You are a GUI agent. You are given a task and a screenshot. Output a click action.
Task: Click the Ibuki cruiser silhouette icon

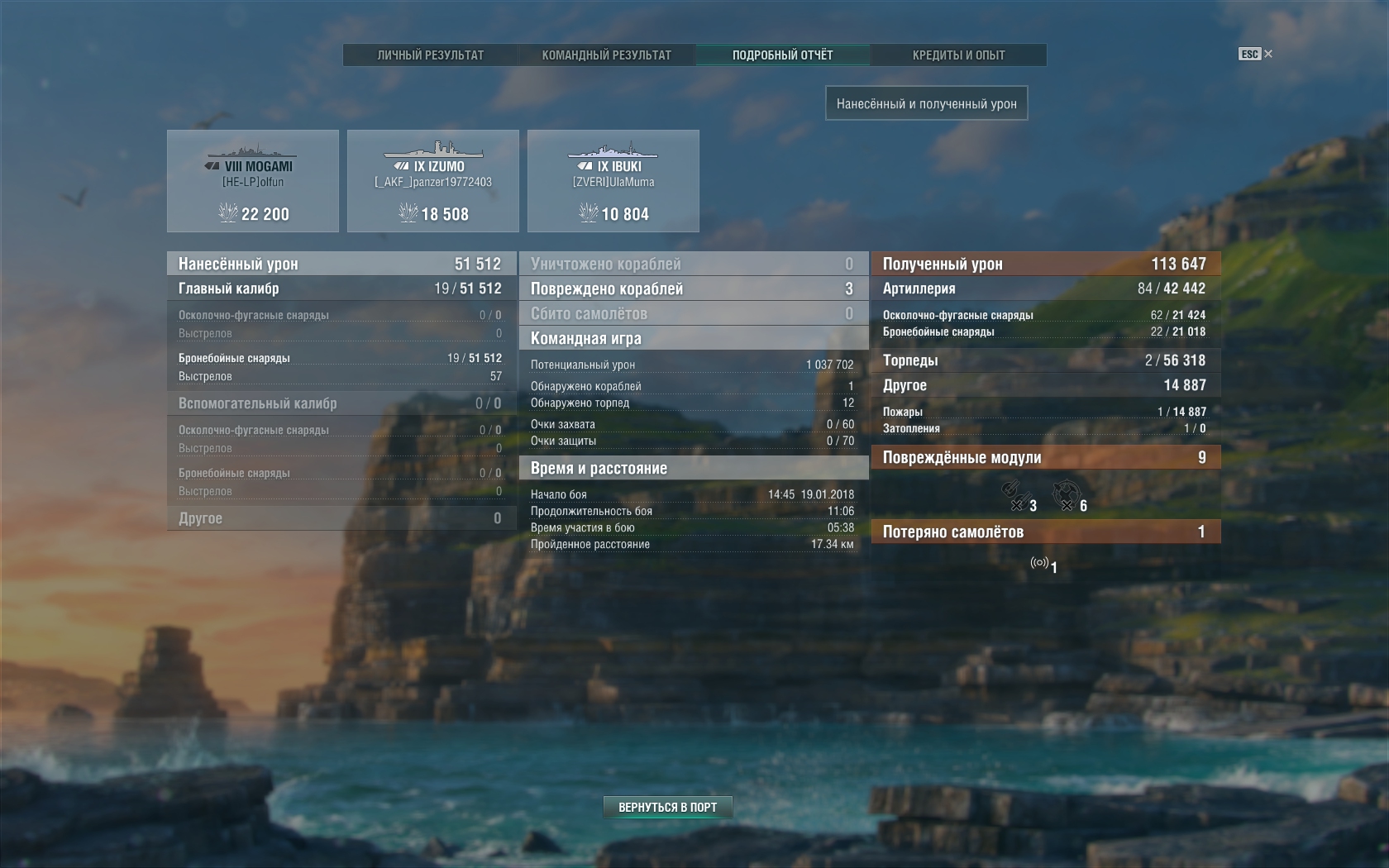[613, 150]
